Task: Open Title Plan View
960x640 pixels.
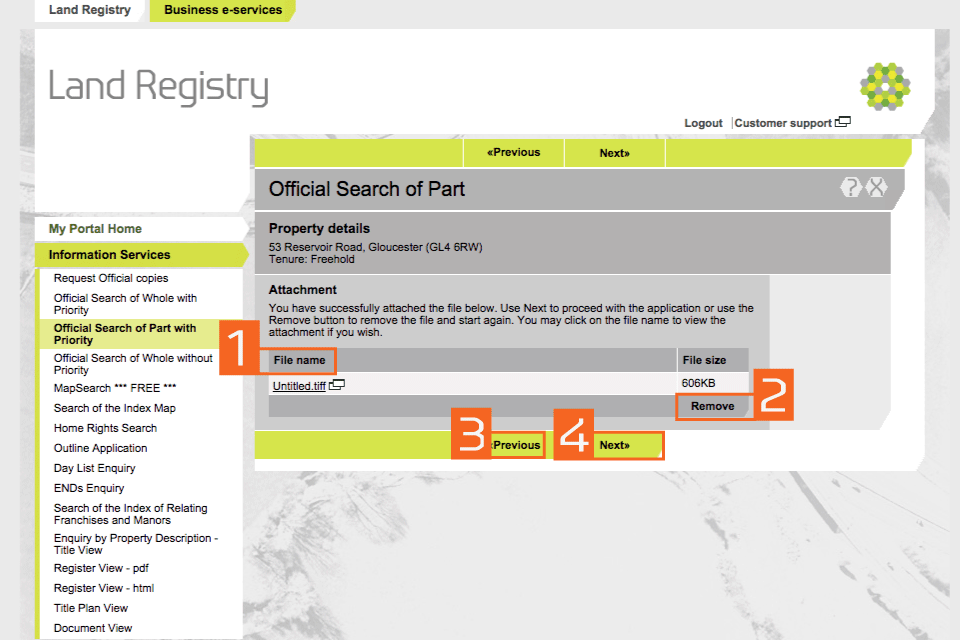Action: click(91, 608)
